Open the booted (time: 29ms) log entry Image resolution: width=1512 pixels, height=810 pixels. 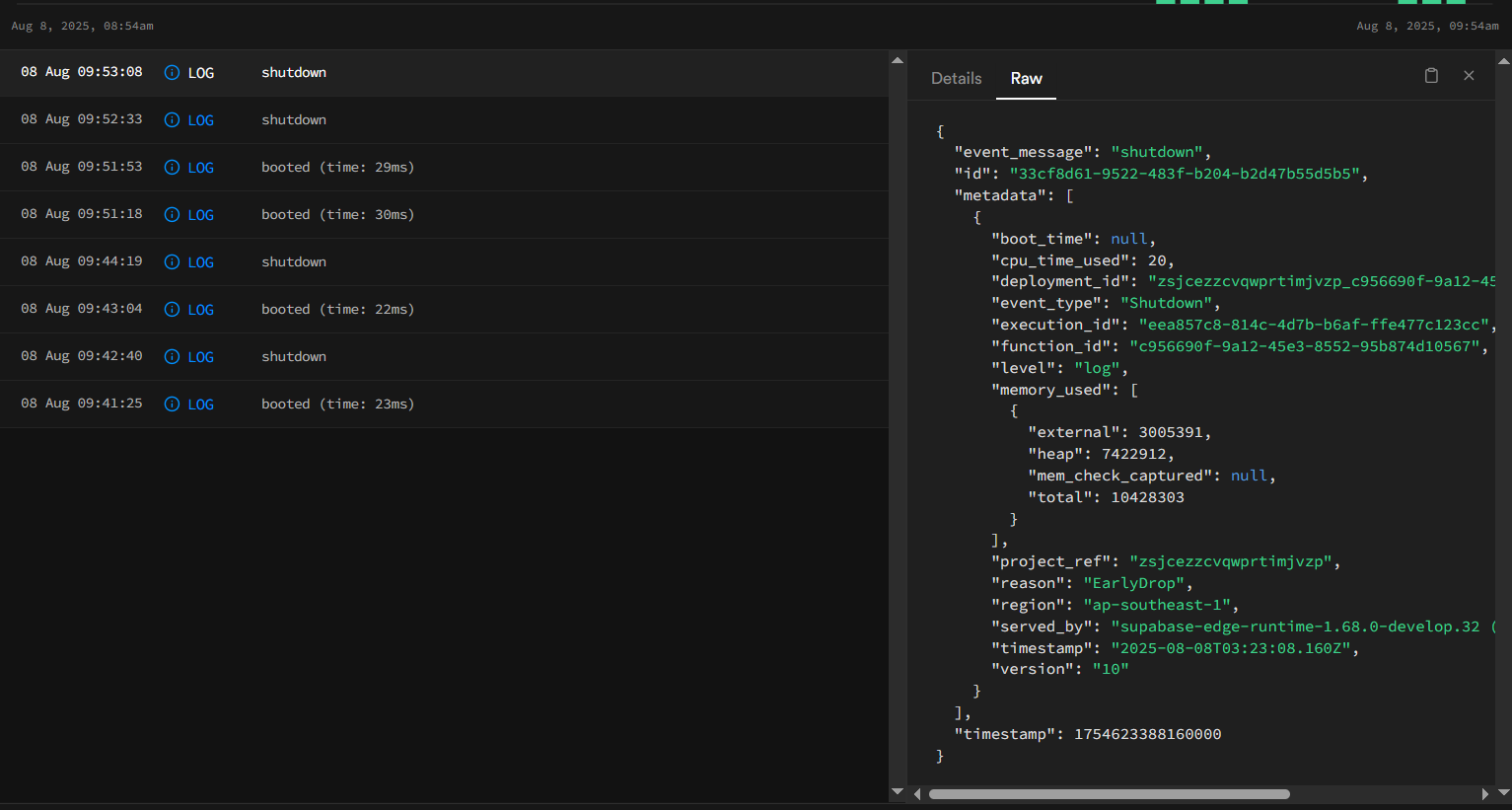click(444, 168)
